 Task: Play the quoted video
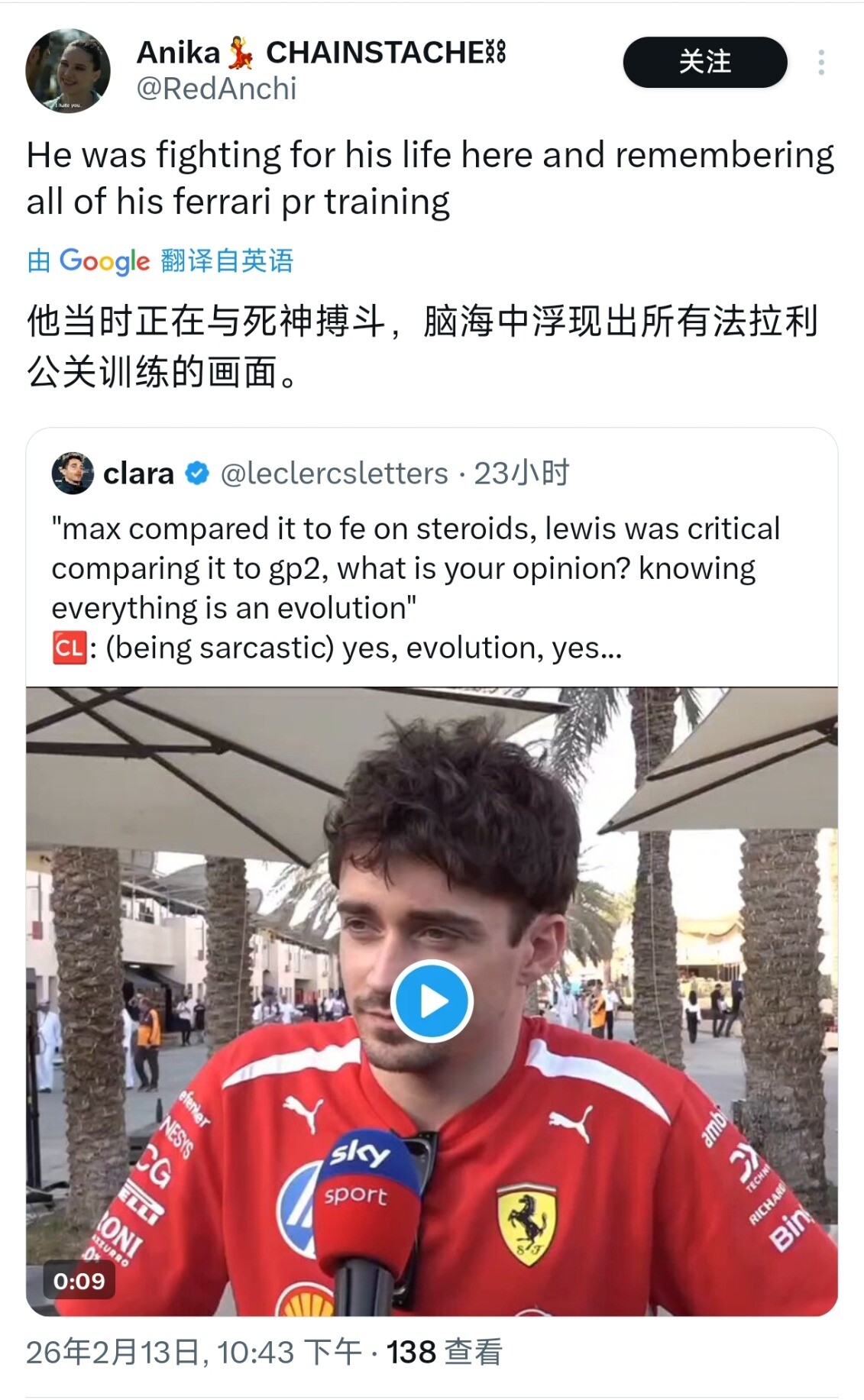tap(432, 1001)
